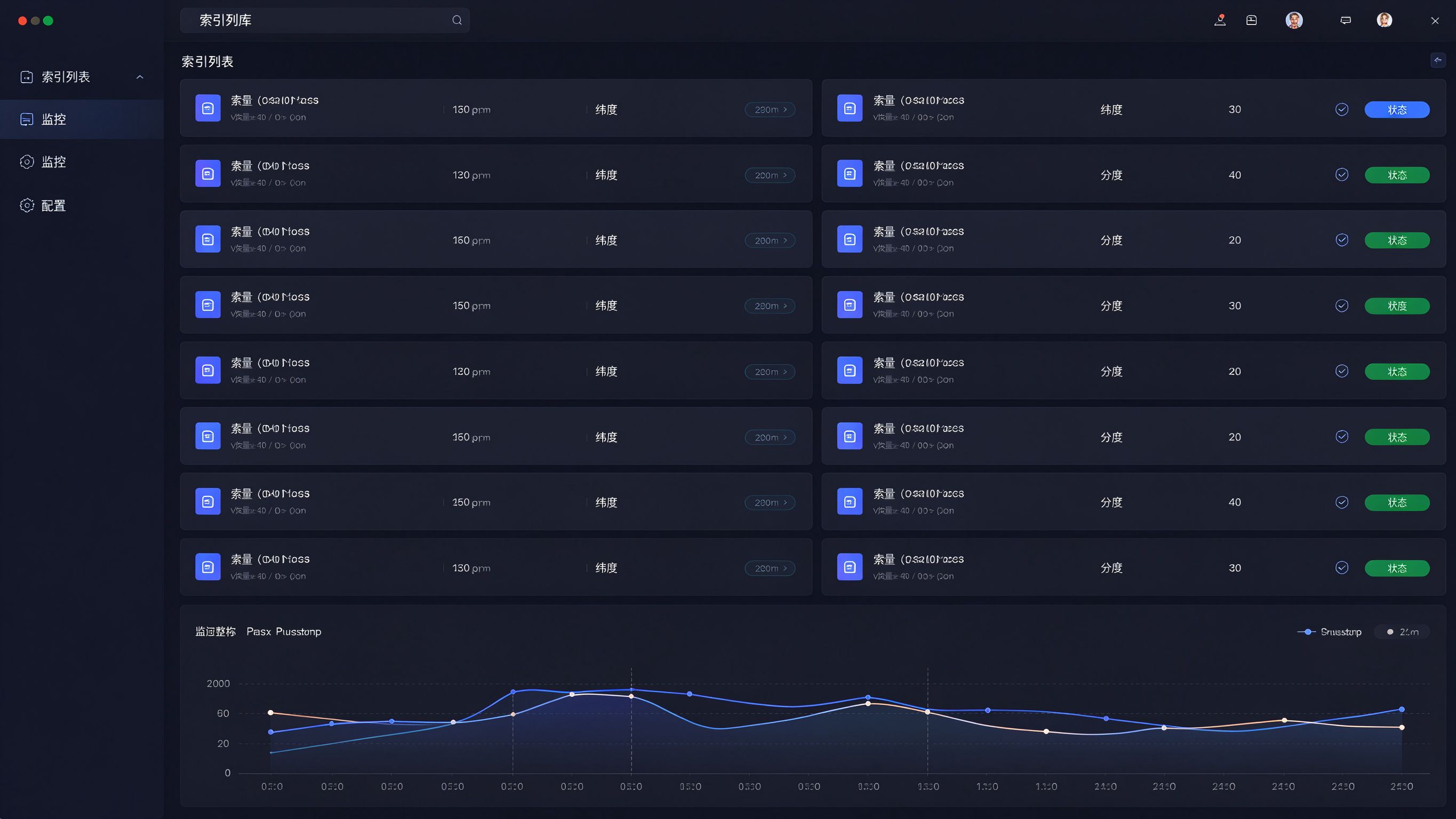Viewport: 1456px width, 819px height.
Task: Select the 监间整标 chart label
Action: (215, 632)
